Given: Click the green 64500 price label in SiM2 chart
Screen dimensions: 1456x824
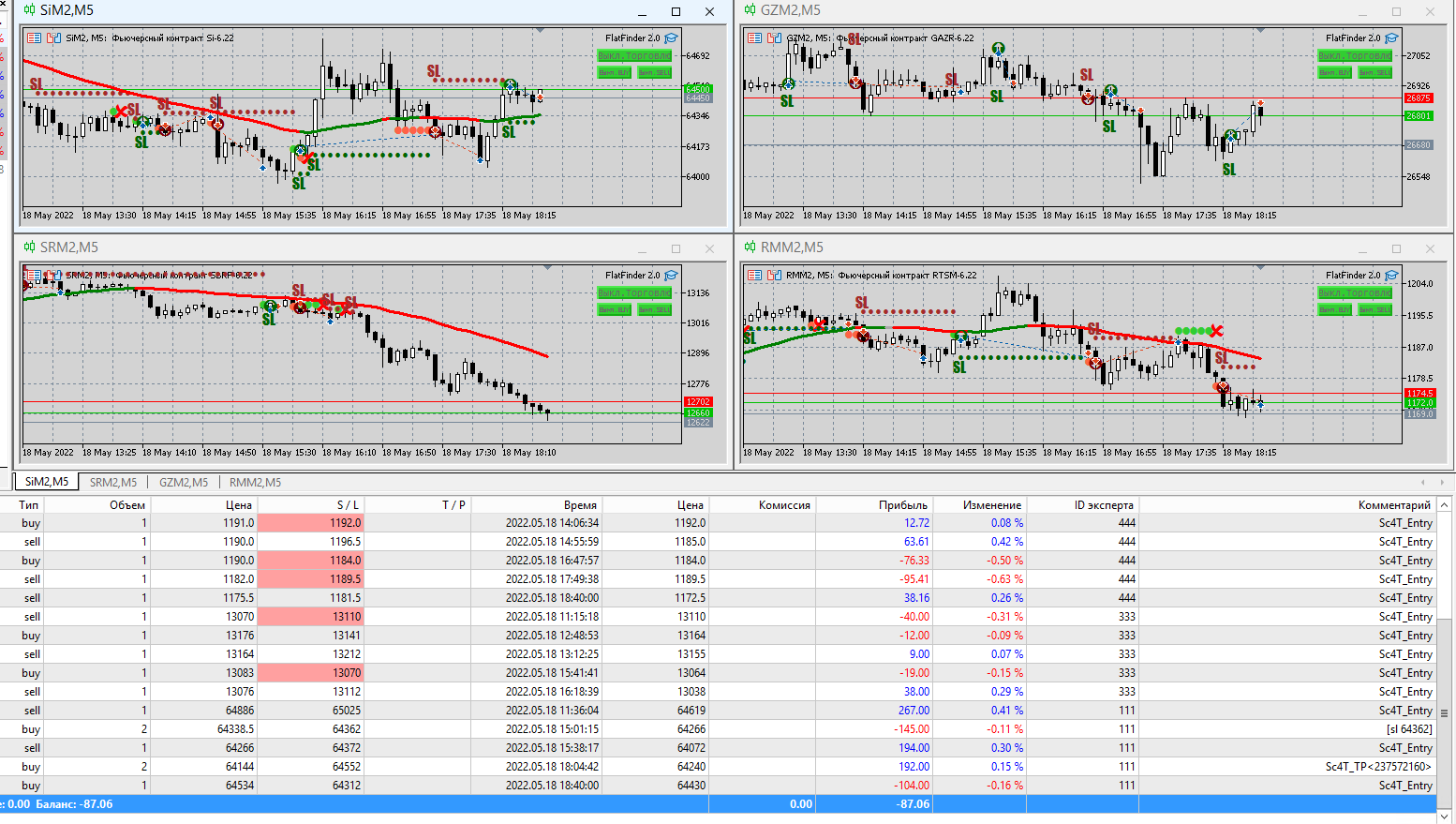Looking at the screenshot, I should 698,89.
